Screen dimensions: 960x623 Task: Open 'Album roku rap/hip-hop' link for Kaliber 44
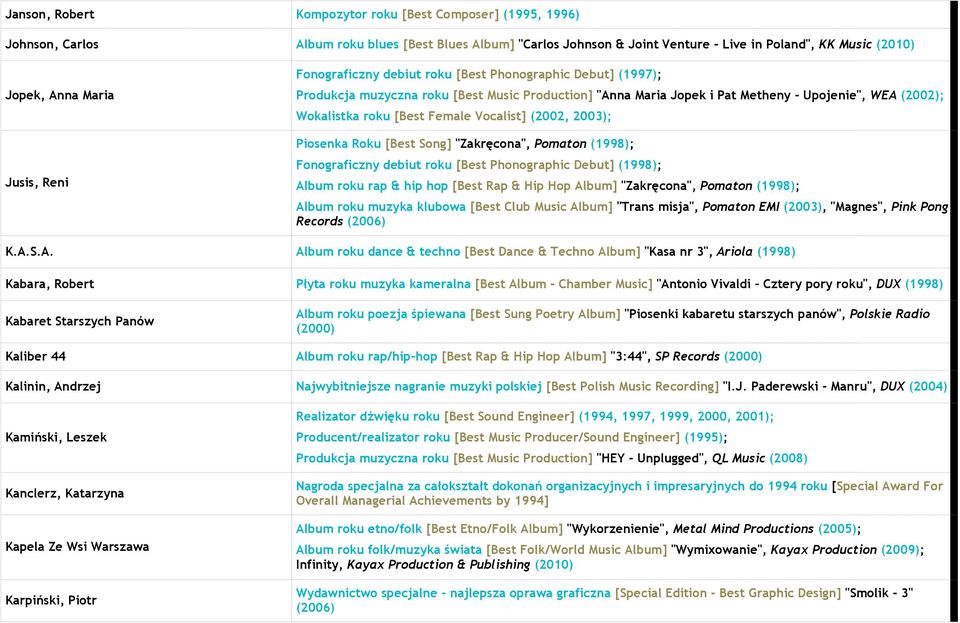click(367, 356)
